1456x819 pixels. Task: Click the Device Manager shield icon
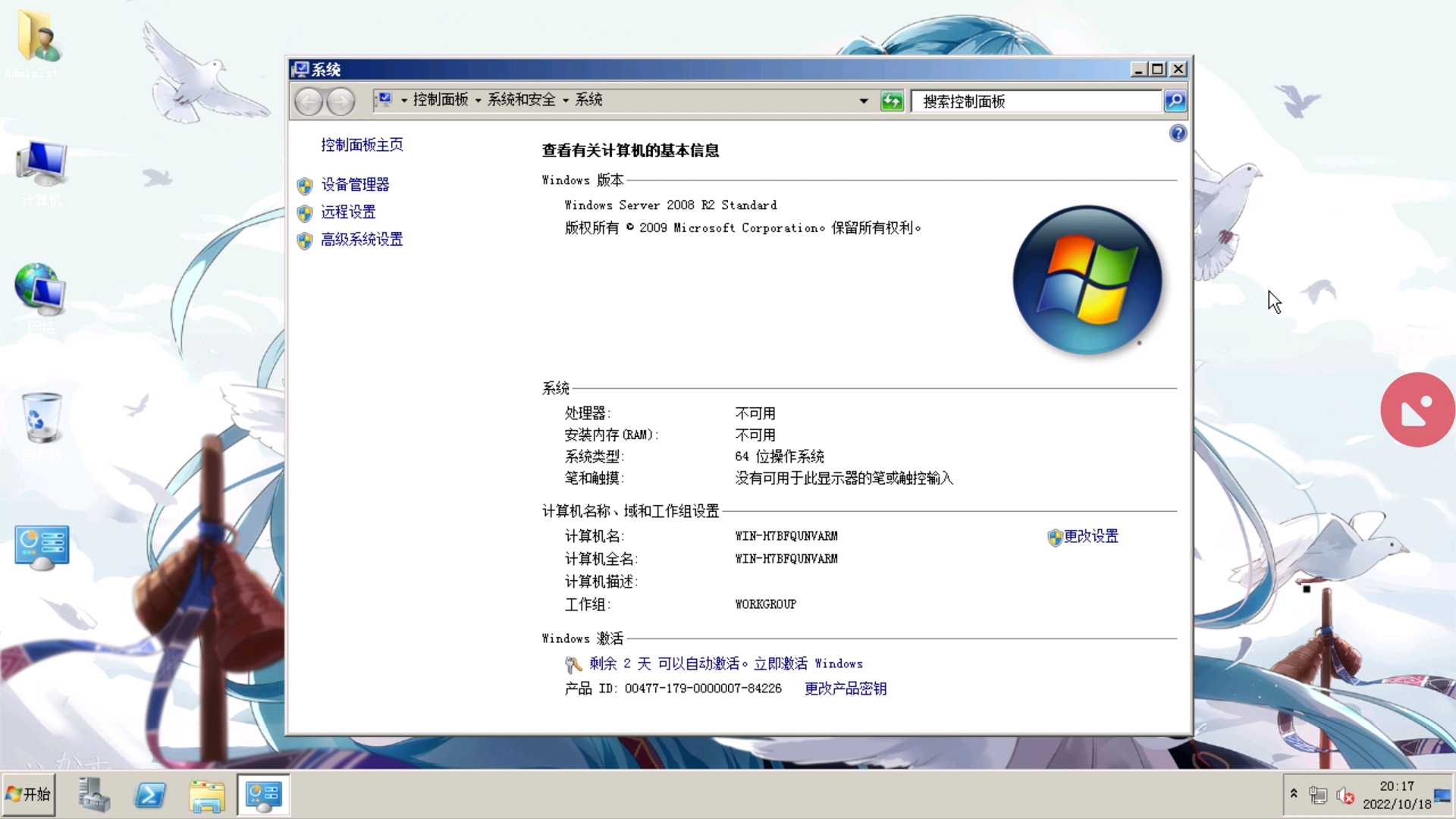tap(305, 185)
